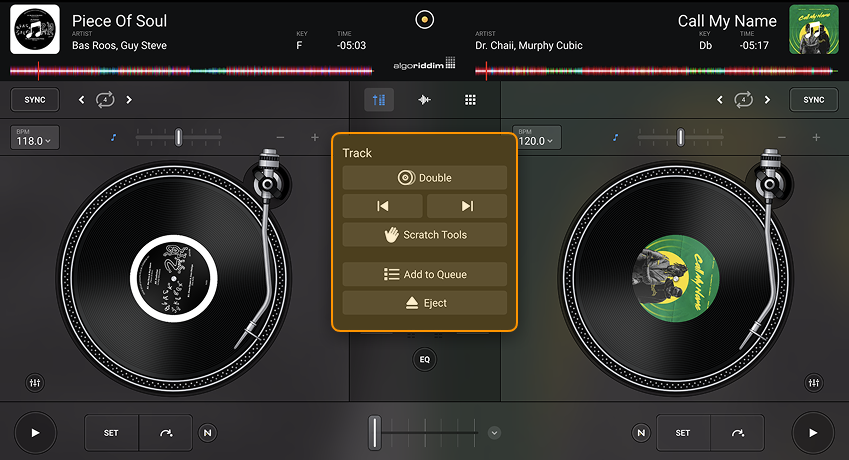Increase loop length on left deck

coord(129,100)
